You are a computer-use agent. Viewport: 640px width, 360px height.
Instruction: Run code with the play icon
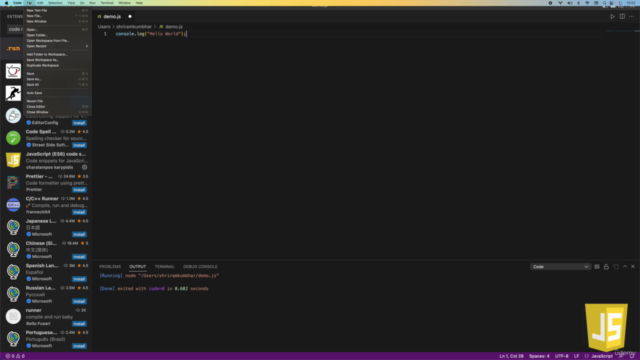pyautogui.click(x=612, y=17)
